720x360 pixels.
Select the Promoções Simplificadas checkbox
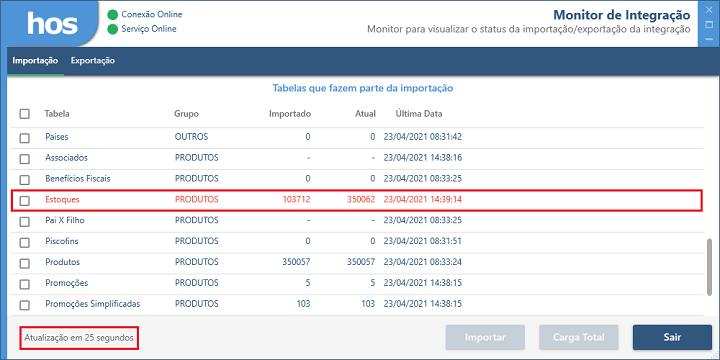pos(25,305)
